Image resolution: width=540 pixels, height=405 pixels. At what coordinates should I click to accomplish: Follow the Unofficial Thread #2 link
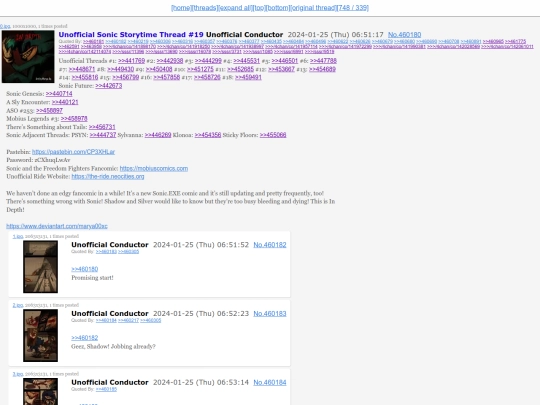170,61
